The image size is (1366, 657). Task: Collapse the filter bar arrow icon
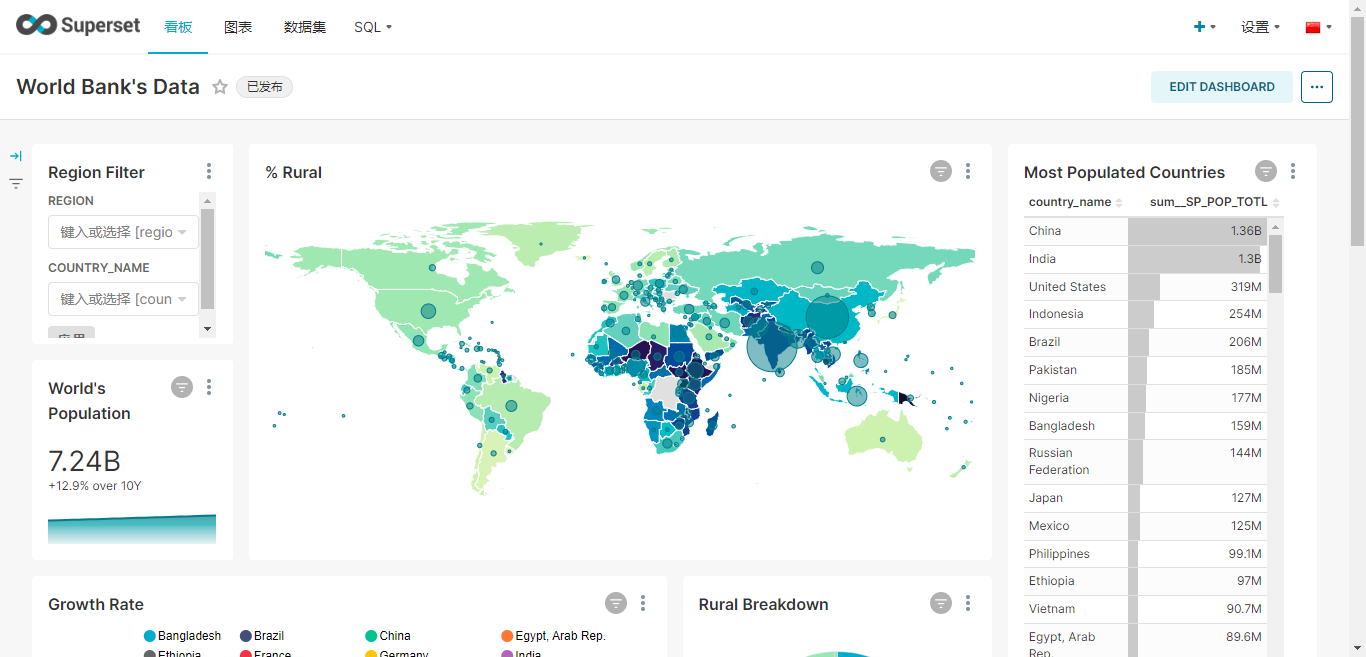pyautogui.click(x=16, y=156)
